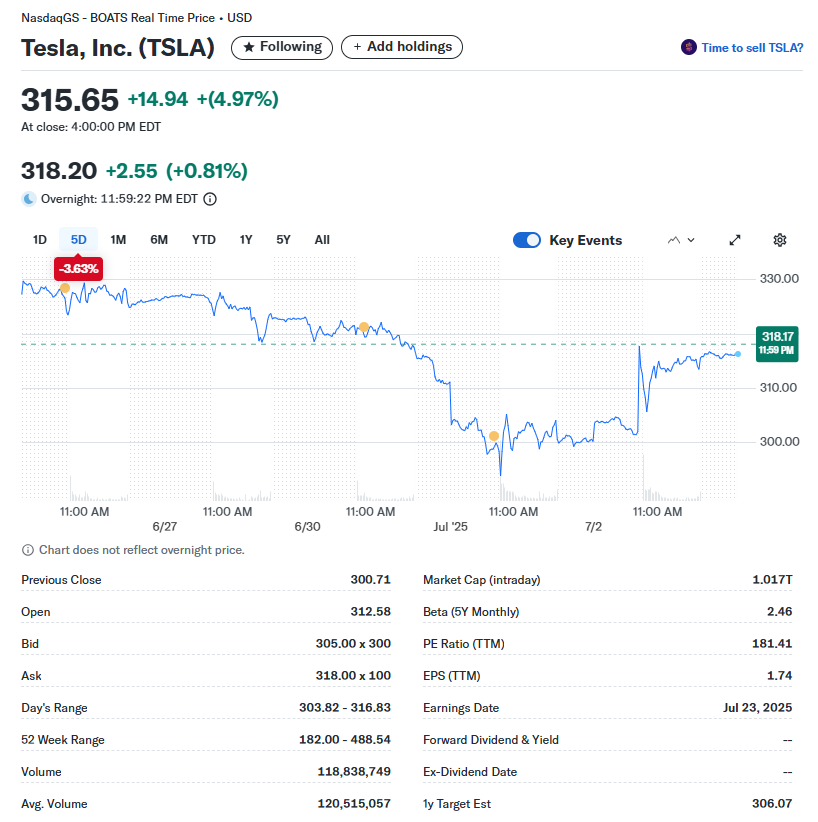The height and width of the screenshot is (822, 818).
Task: Click the closing price 315.65
Action: pos(70,100)
